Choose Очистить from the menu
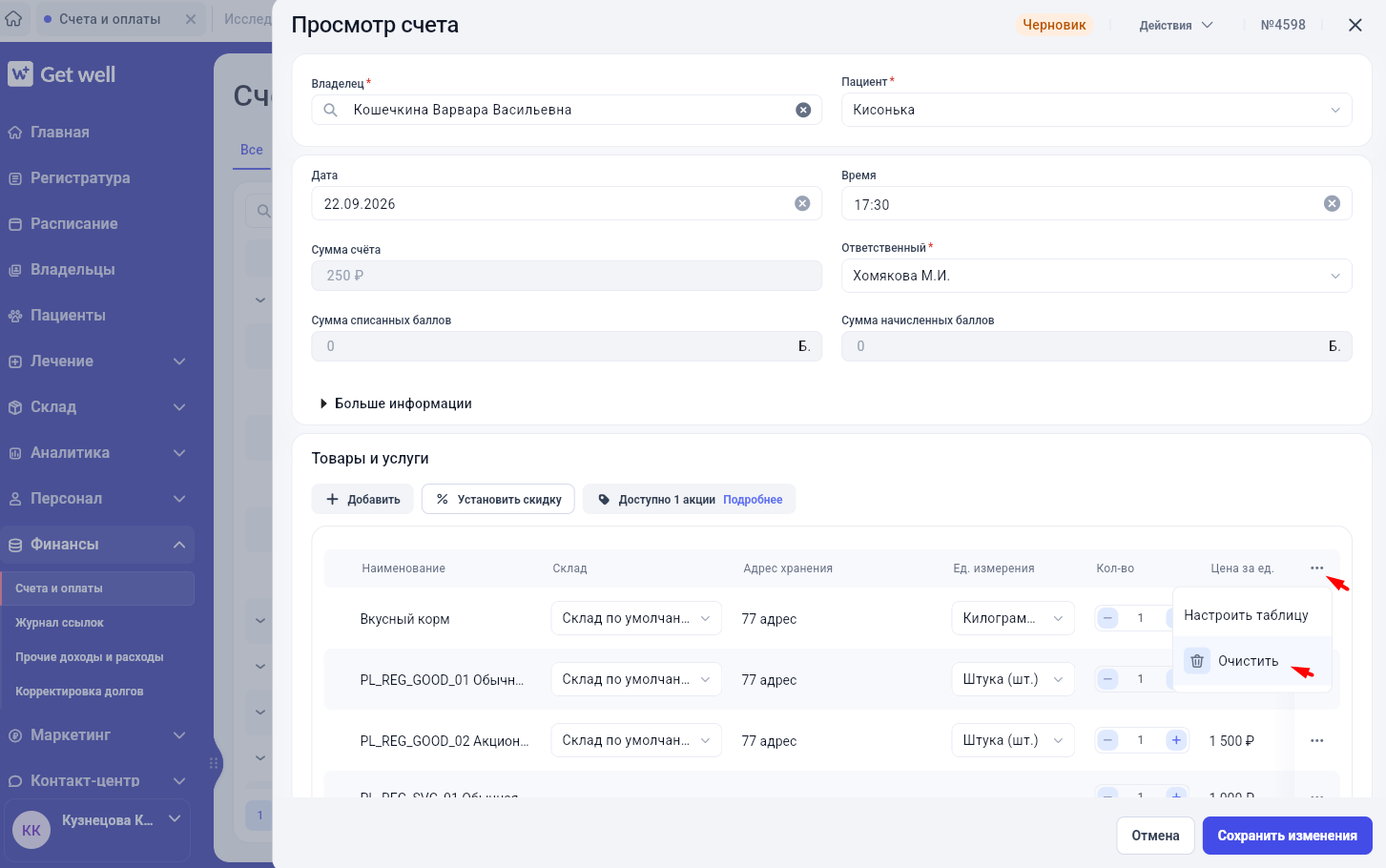 point(1252,661)
